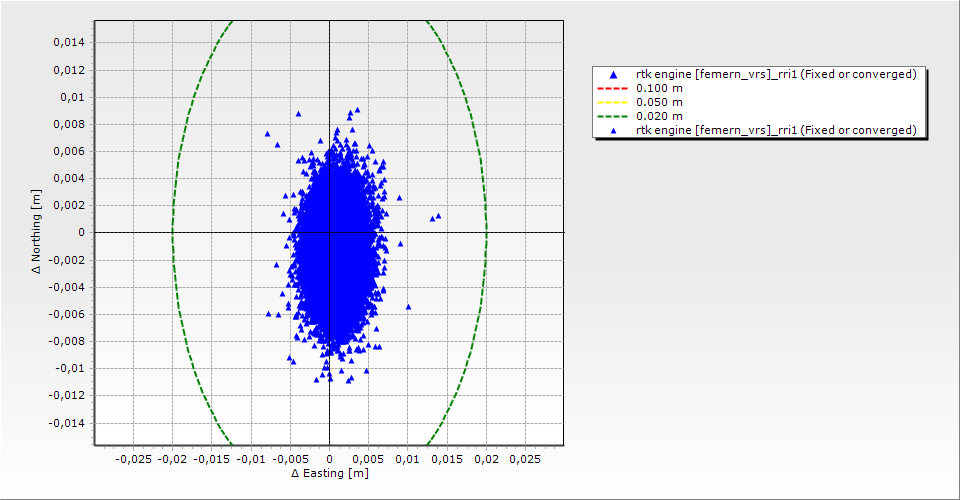
Task: Click the green dashed ellipse's leftmost point
Action: tap(172, 232)
